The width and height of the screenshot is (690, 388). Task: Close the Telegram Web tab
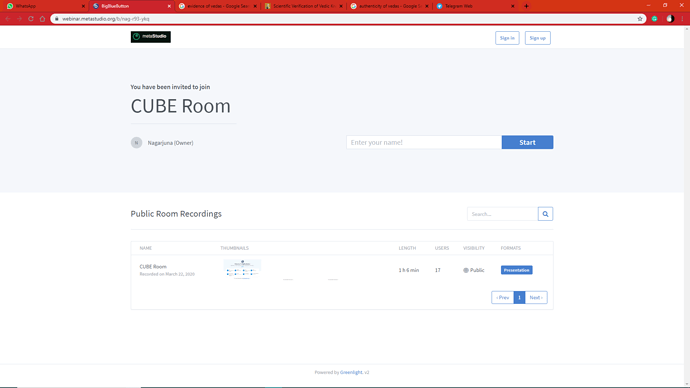[512, 6]
